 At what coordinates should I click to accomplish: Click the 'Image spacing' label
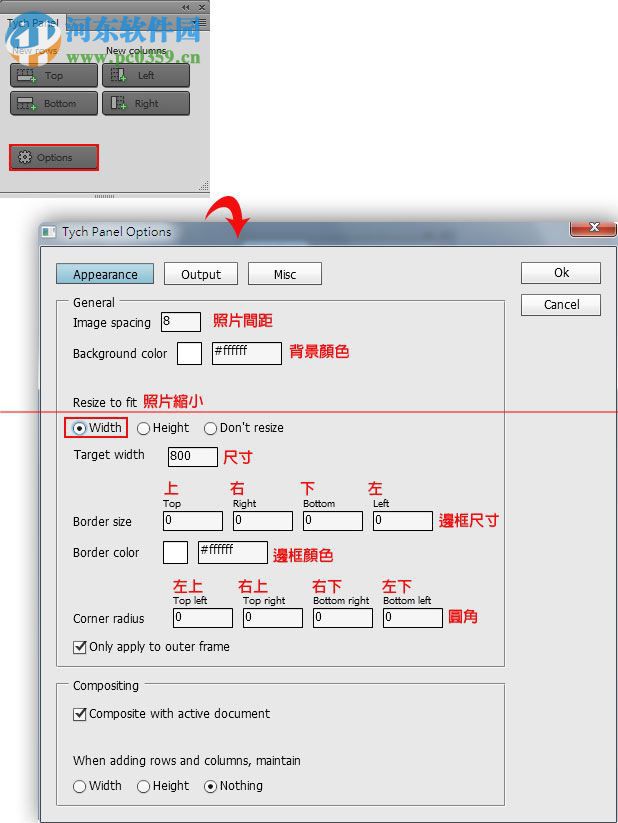[x=112, y=322]
